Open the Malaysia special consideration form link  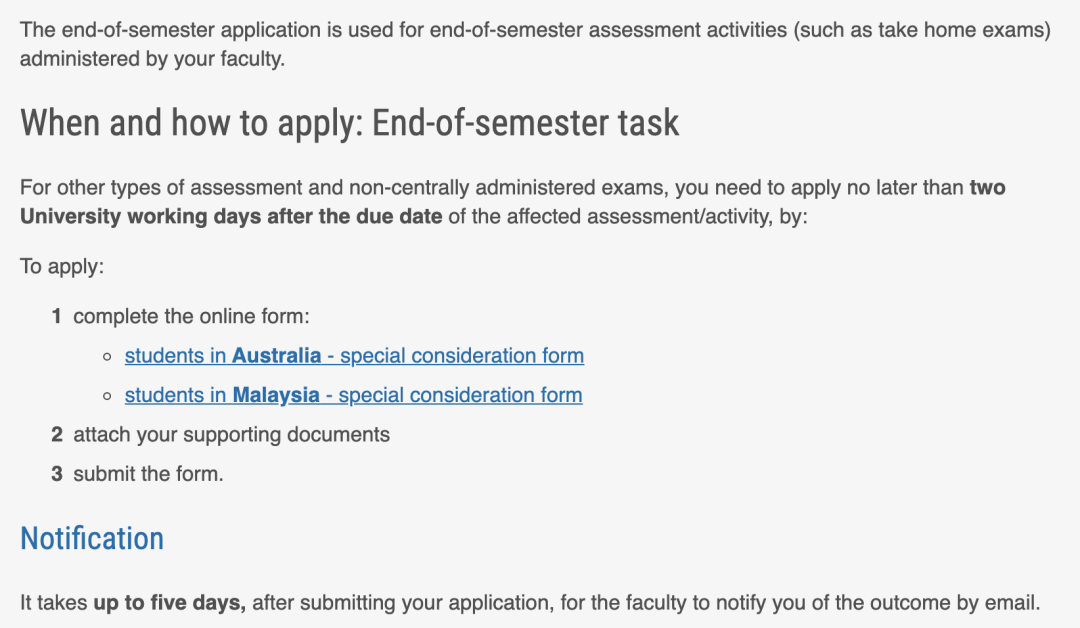tap(353, 395)
